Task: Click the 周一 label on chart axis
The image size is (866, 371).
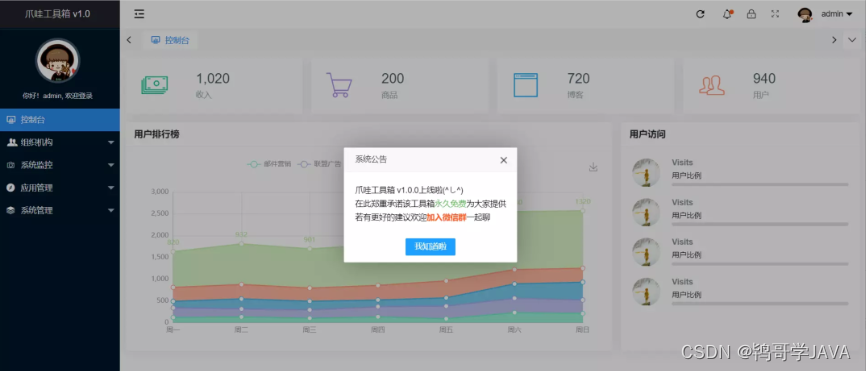Action: pyautogui.click(x=173, y=330)
